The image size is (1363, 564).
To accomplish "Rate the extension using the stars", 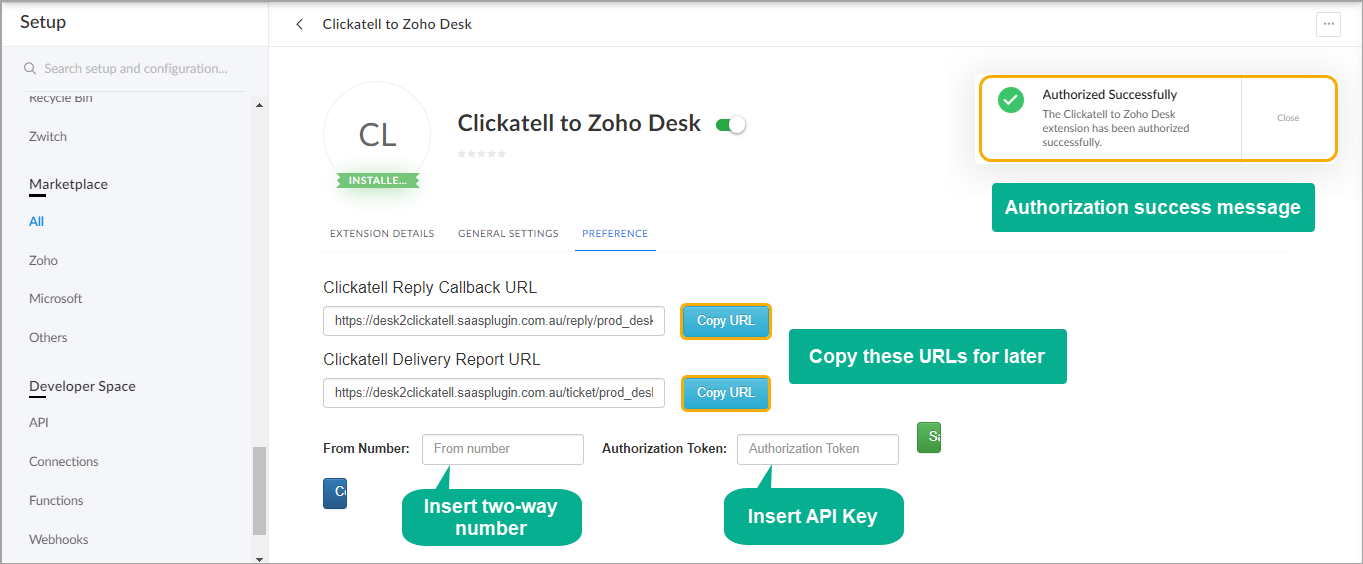I will [482, 154].
